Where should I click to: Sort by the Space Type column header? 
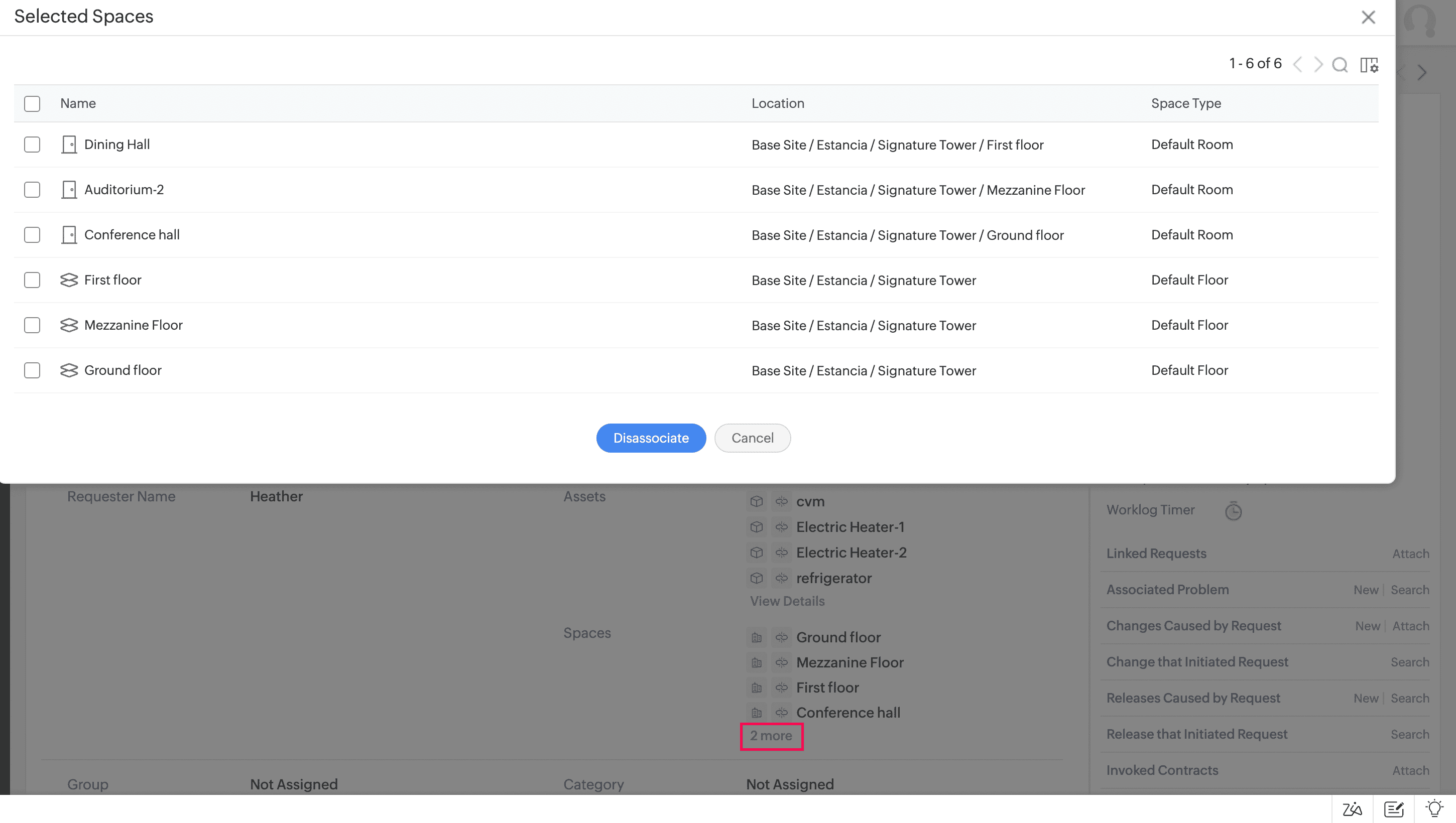(1186, 103)
